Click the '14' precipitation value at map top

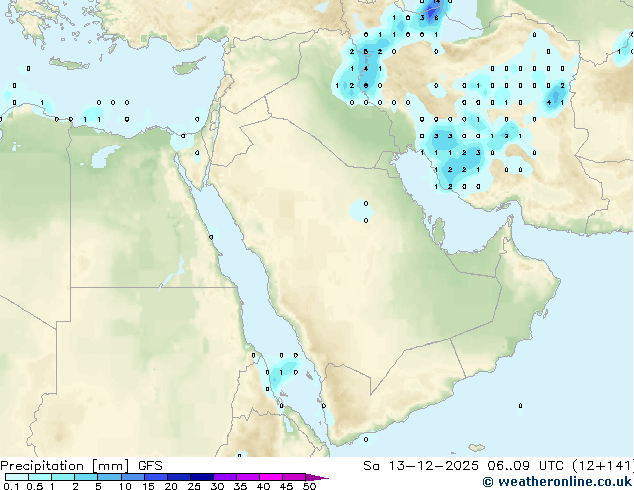coord(436,2)
